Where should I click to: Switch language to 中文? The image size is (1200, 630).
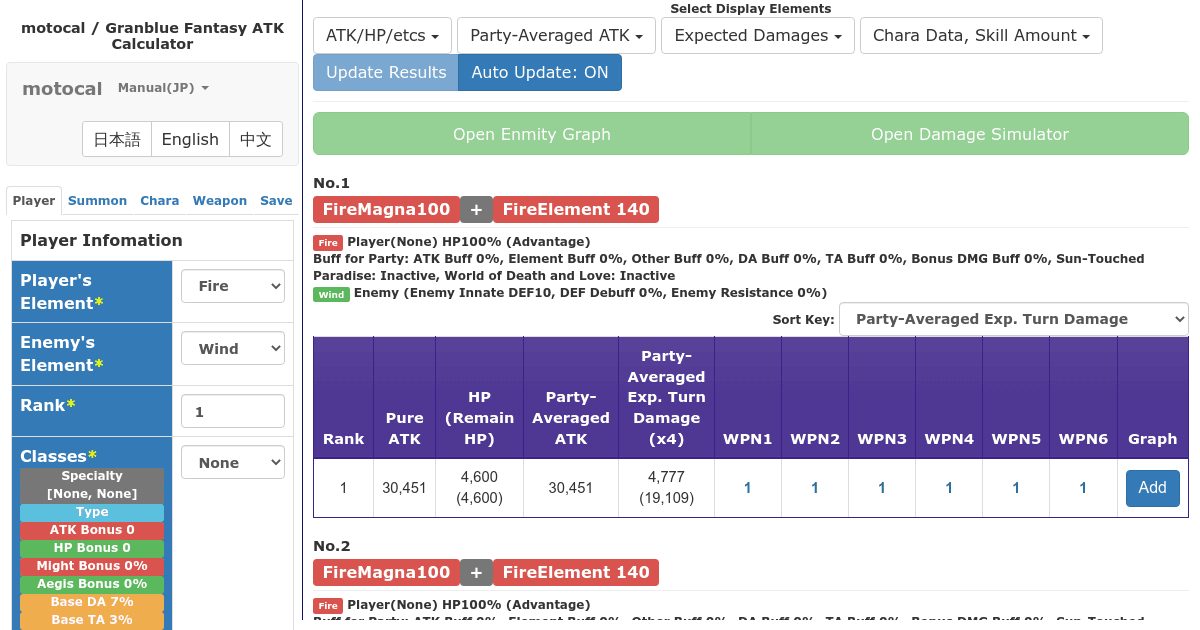[x=256, y=139]
